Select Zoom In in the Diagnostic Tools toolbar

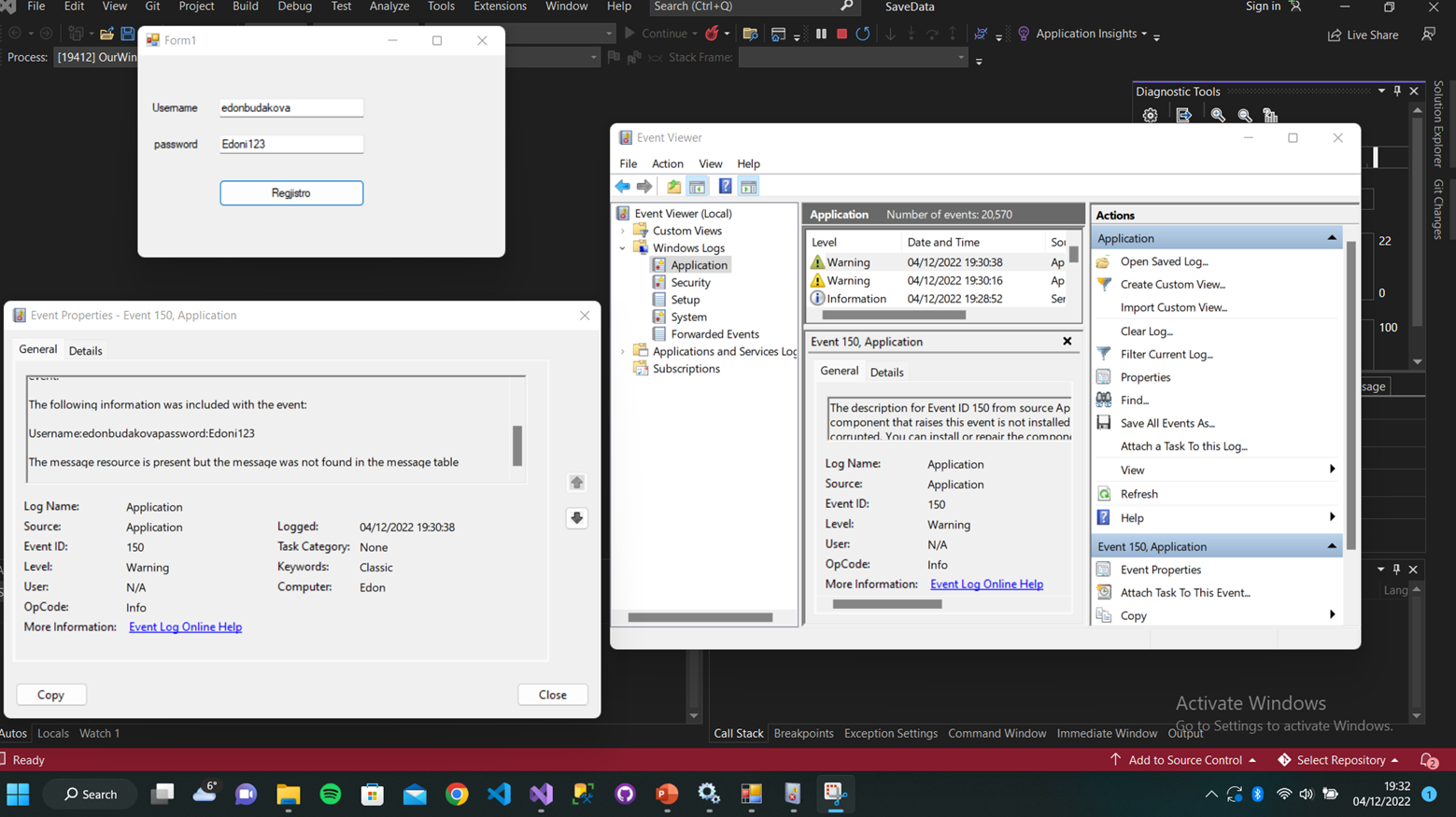point(1219,115)
